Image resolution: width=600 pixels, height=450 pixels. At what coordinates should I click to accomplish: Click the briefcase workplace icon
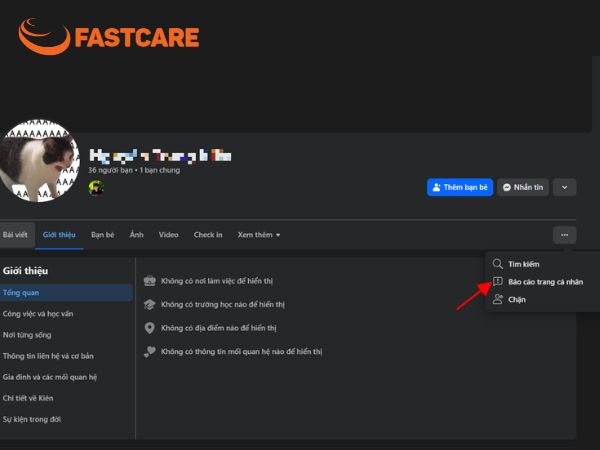point(150,281)
